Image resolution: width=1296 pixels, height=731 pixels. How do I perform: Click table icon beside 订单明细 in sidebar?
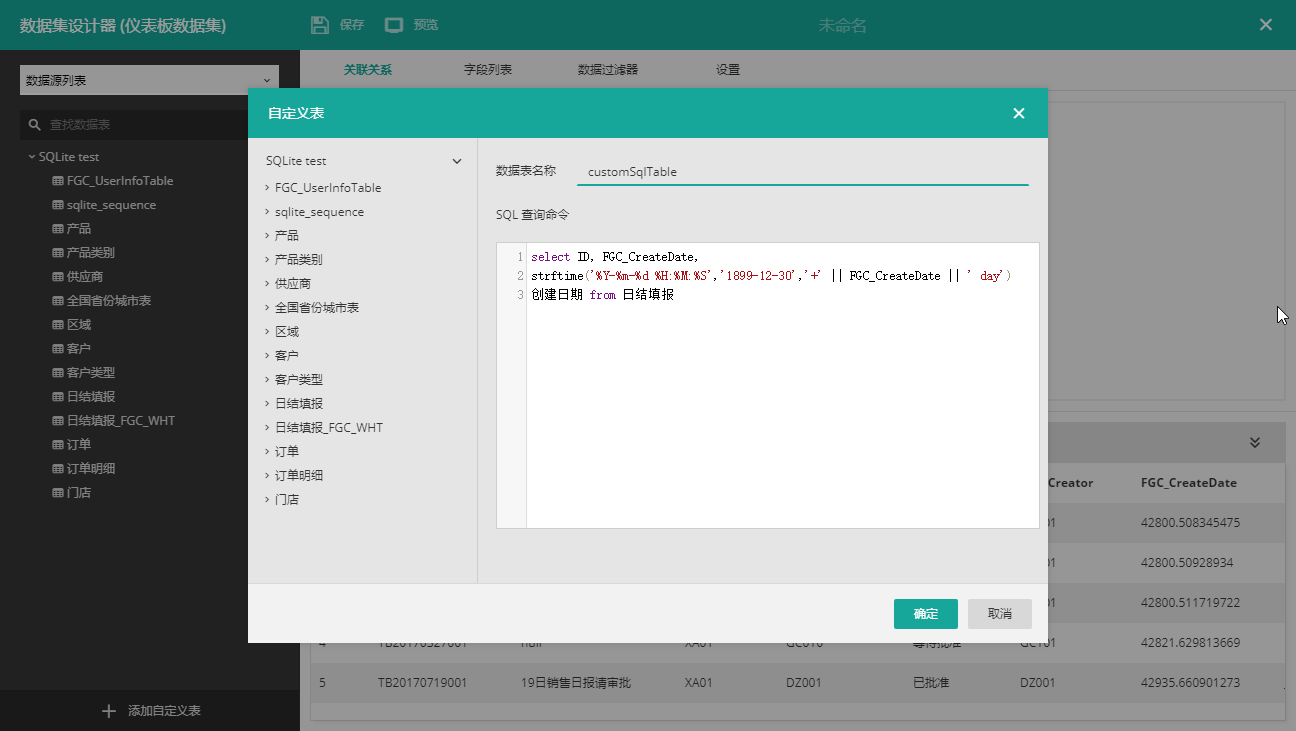point(58,469)
